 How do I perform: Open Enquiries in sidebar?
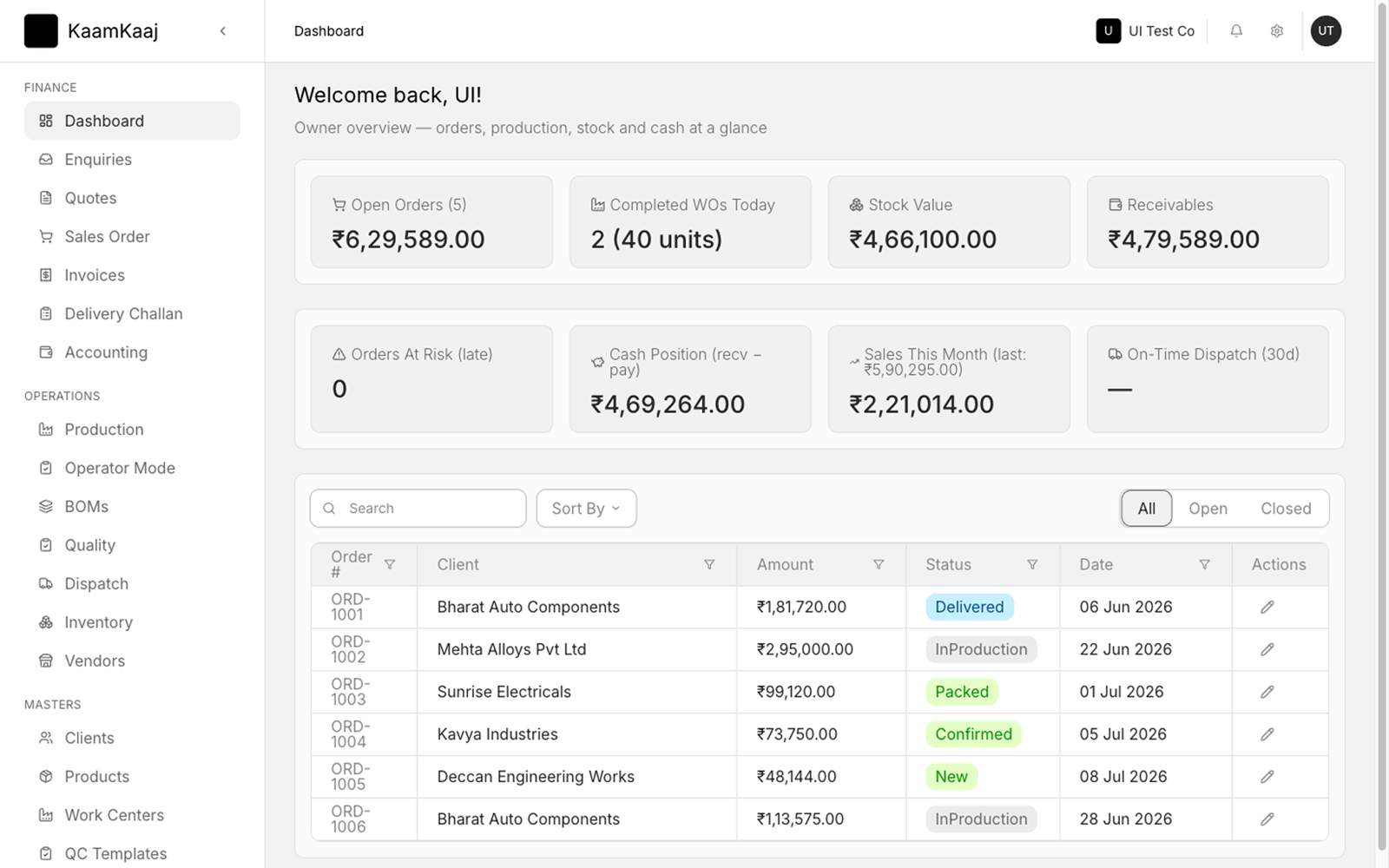point(132,160)
